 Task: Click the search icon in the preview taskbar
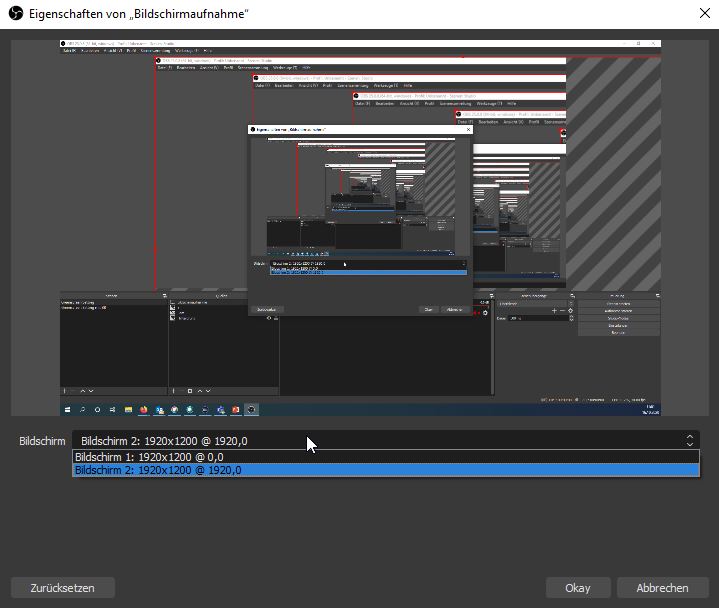click(x=82, y=409)
